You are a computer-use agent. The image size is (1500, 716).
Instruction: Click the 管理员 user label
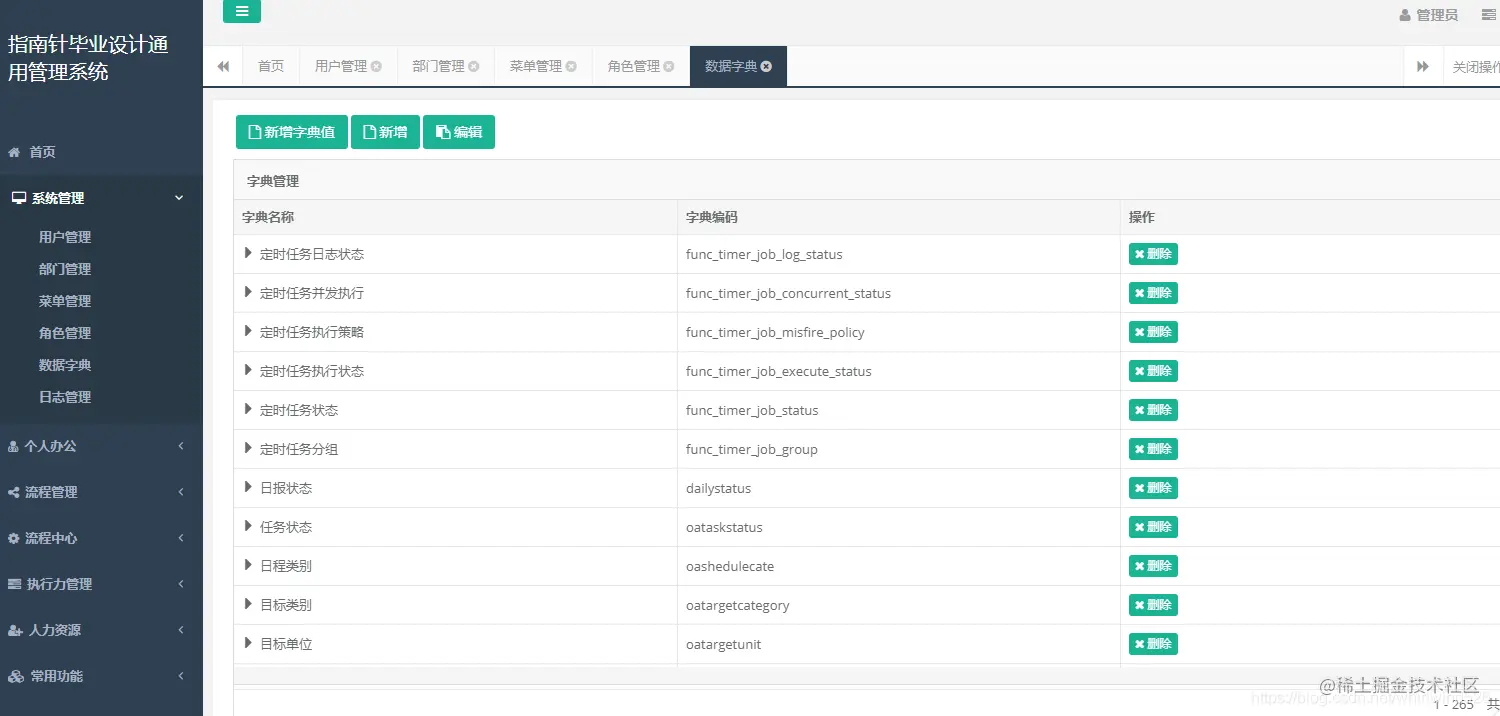coord(1437,16)
